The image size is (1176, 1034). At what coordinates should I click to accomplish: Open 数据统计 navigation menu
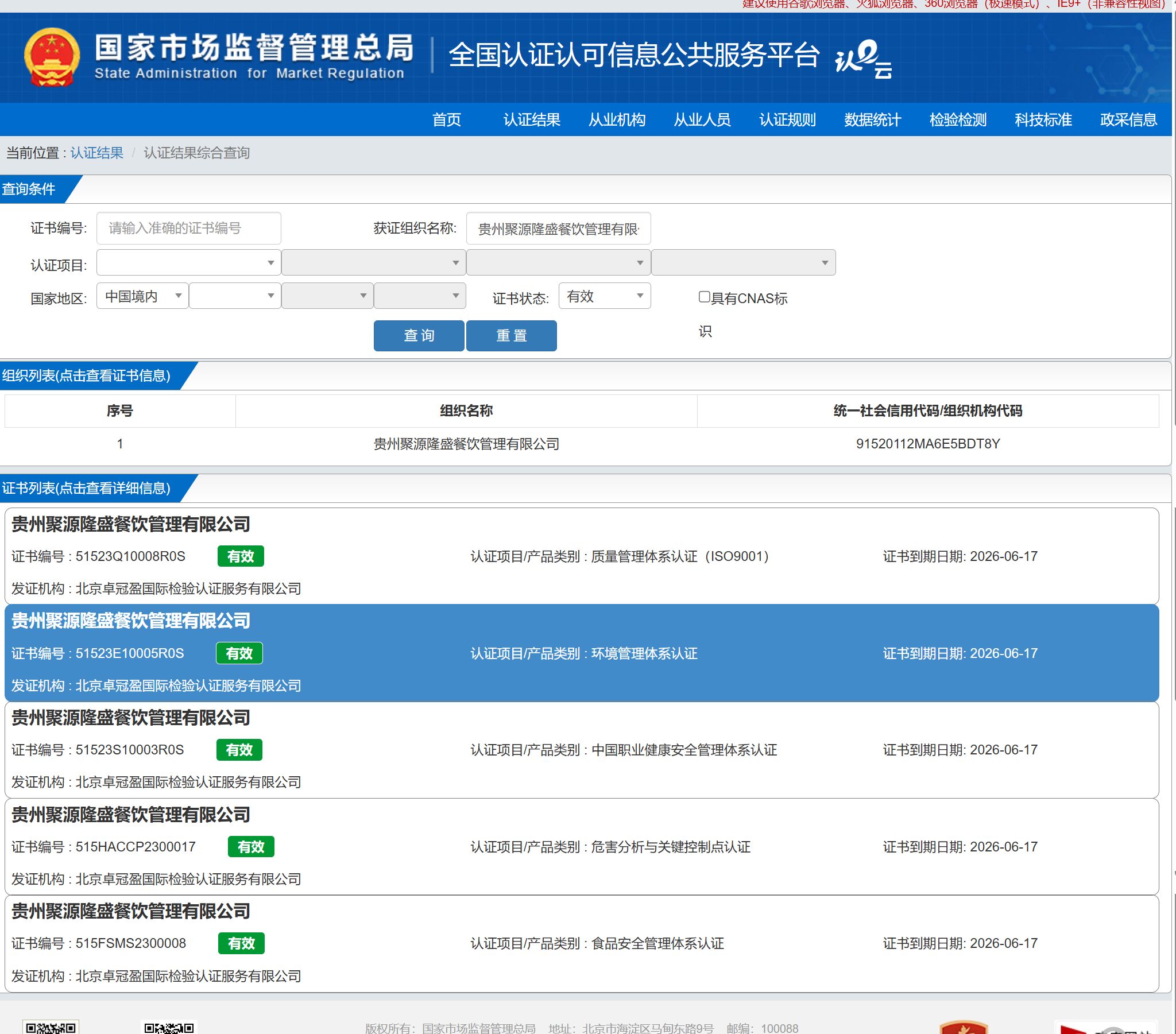[x=873, y=119]
